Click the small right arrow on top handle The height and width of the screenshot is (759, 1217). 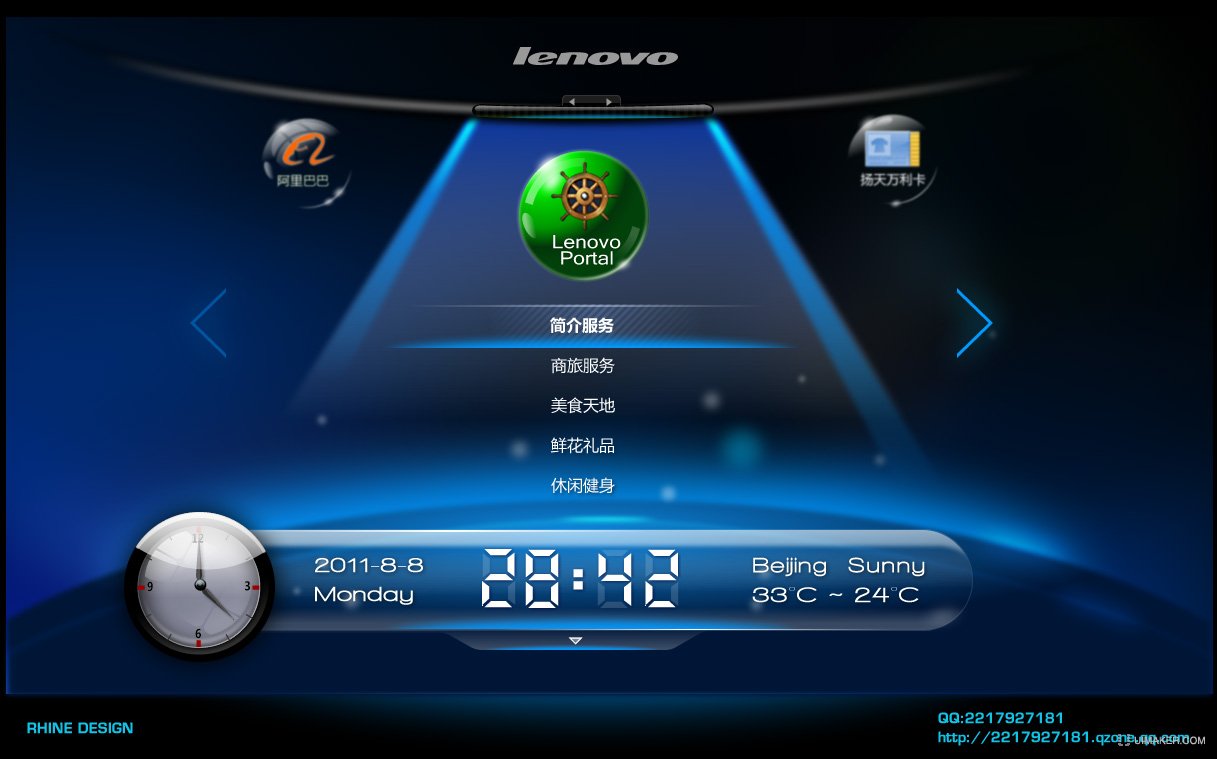point(608,102)
